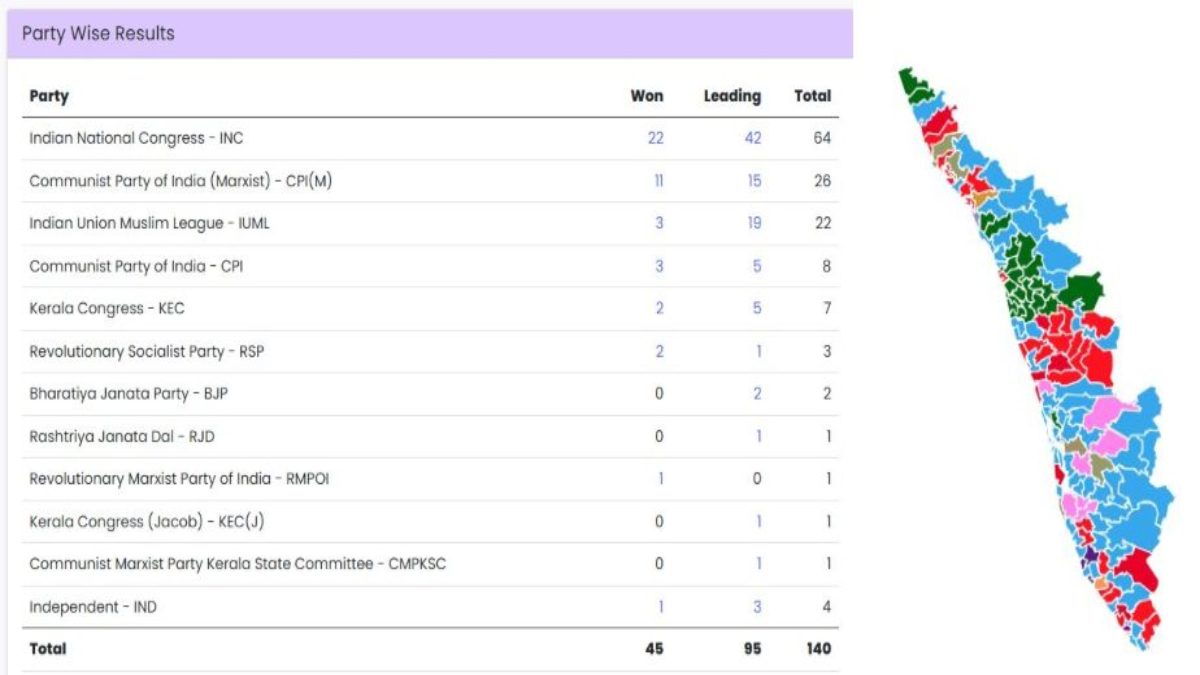The height and width of the screenshot is (675, 1200).
Task: Click INC total value 64
Action: (x=821, y=138)
